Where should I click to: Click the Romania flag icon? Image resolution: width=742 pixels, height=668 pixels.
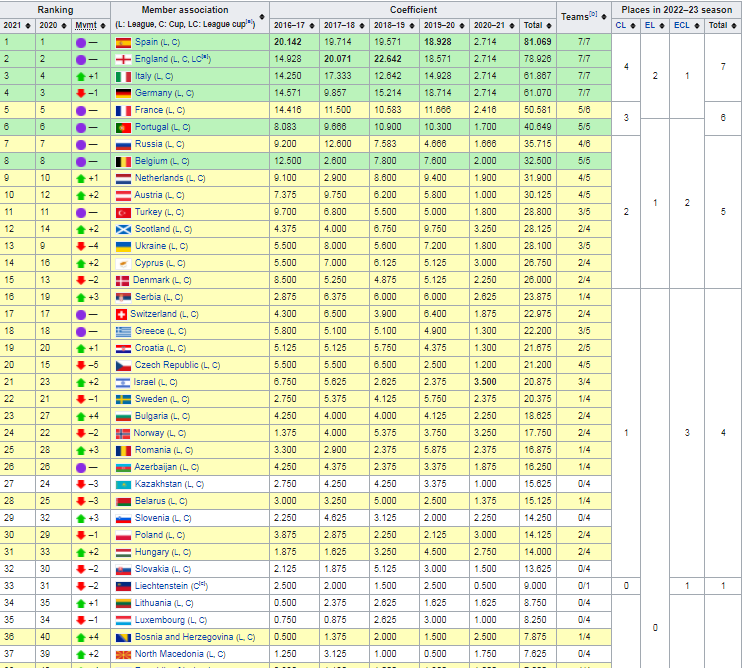coord(124,451)
